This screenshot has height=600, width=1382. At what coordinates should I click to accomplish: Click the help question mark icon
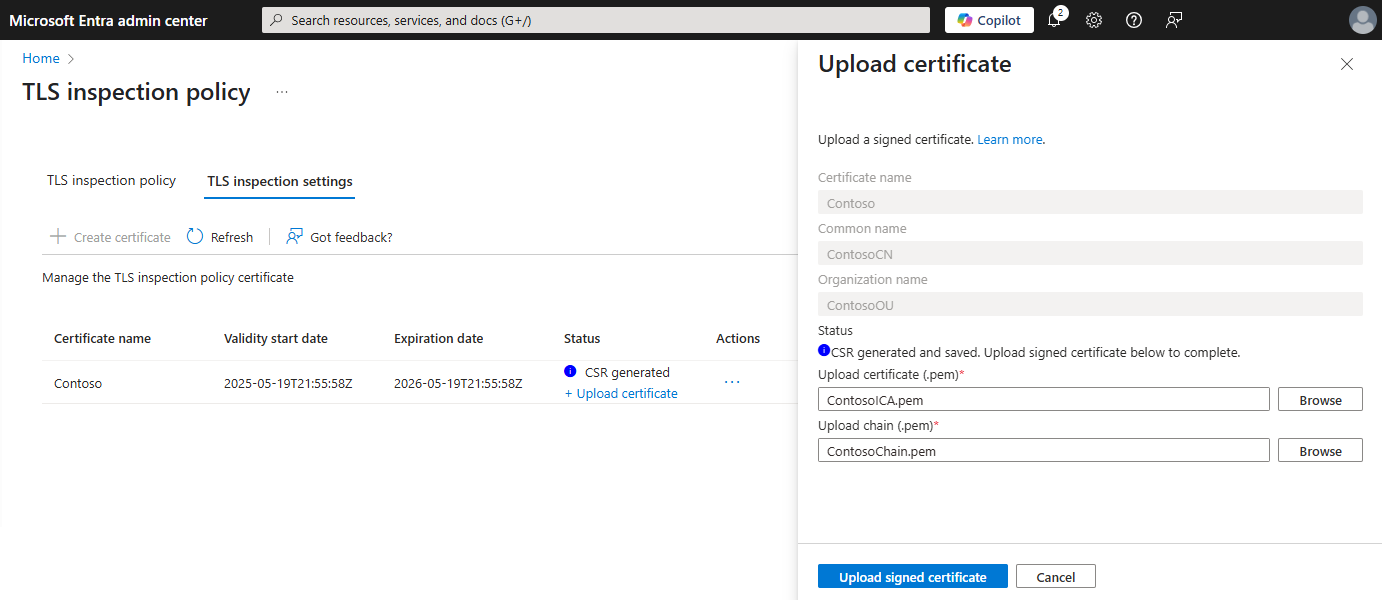coord(1134,20)
